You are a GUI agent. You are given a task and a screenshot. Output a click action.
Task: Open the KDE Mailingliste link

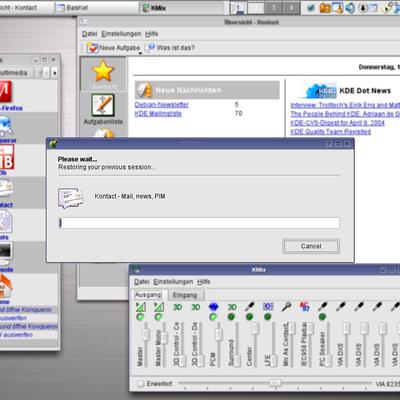(158, 114)
